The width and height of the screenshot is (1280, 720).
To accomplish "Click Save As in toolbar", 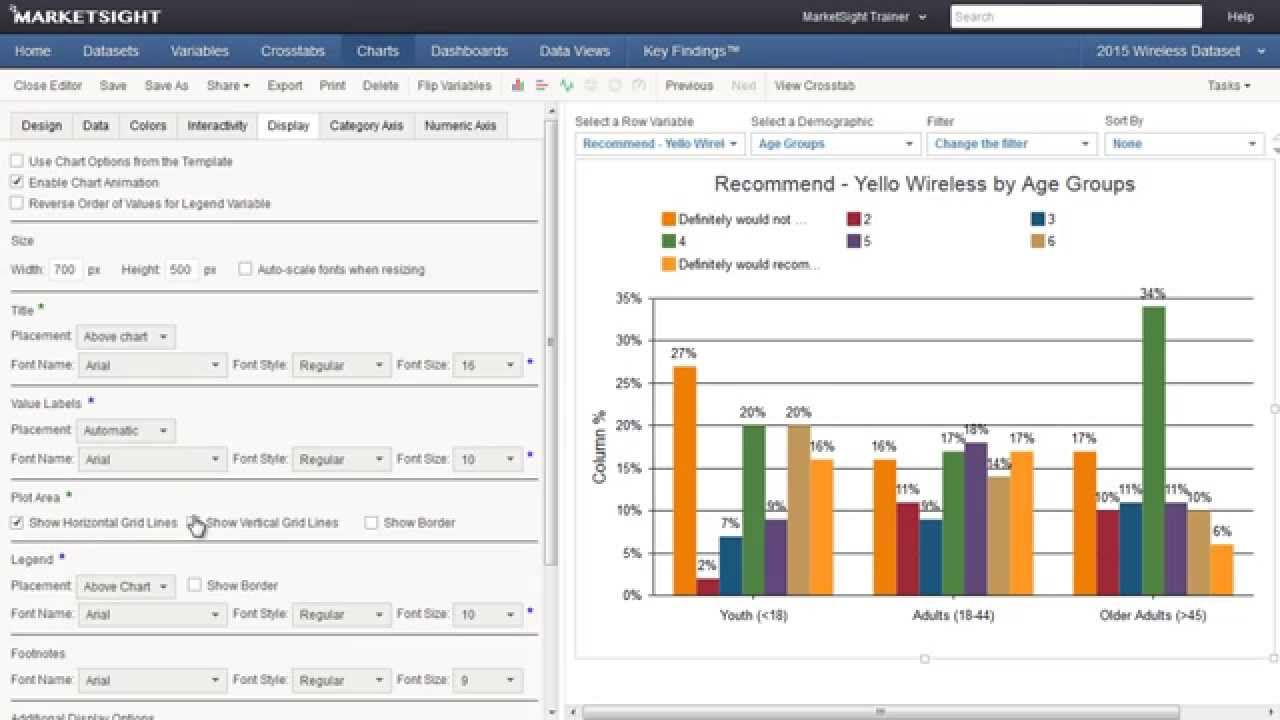I will [166, 86].
